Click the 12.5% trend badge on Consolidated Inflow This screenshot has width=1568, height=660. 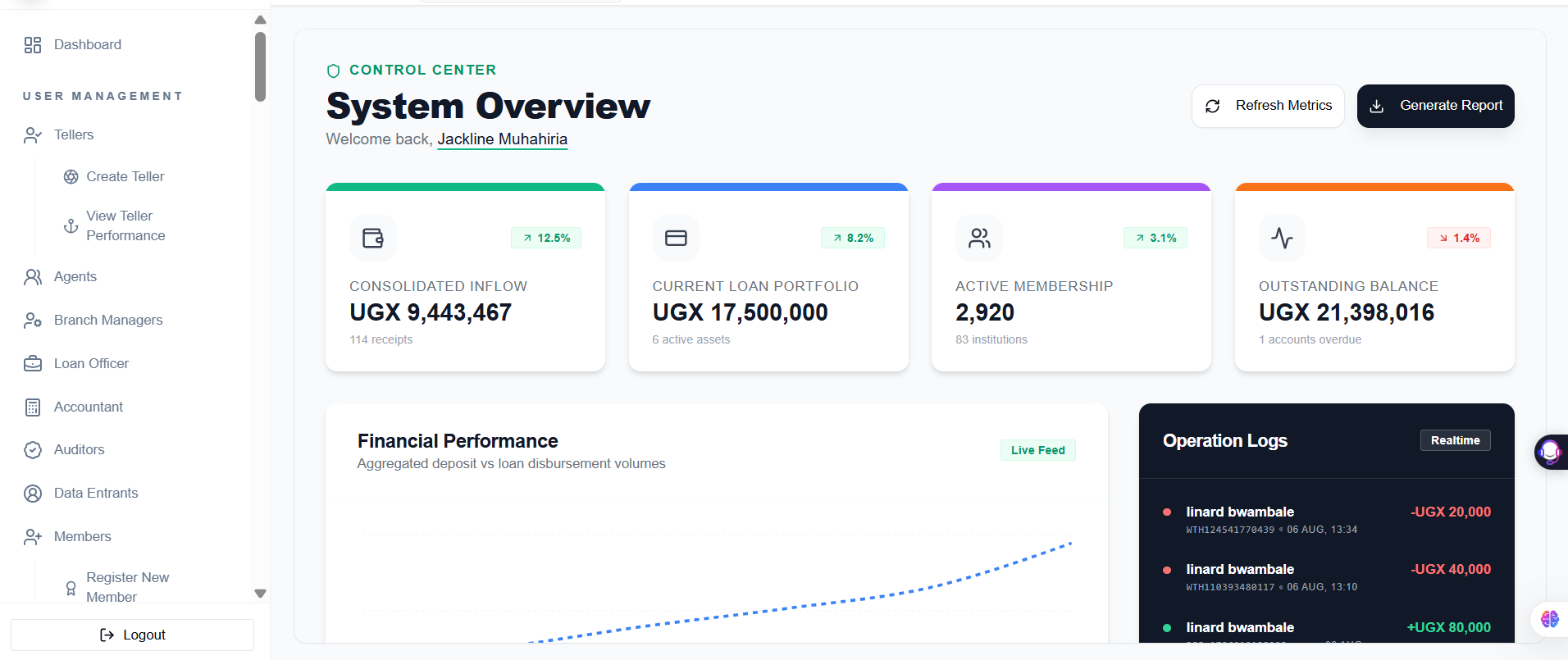546,239
